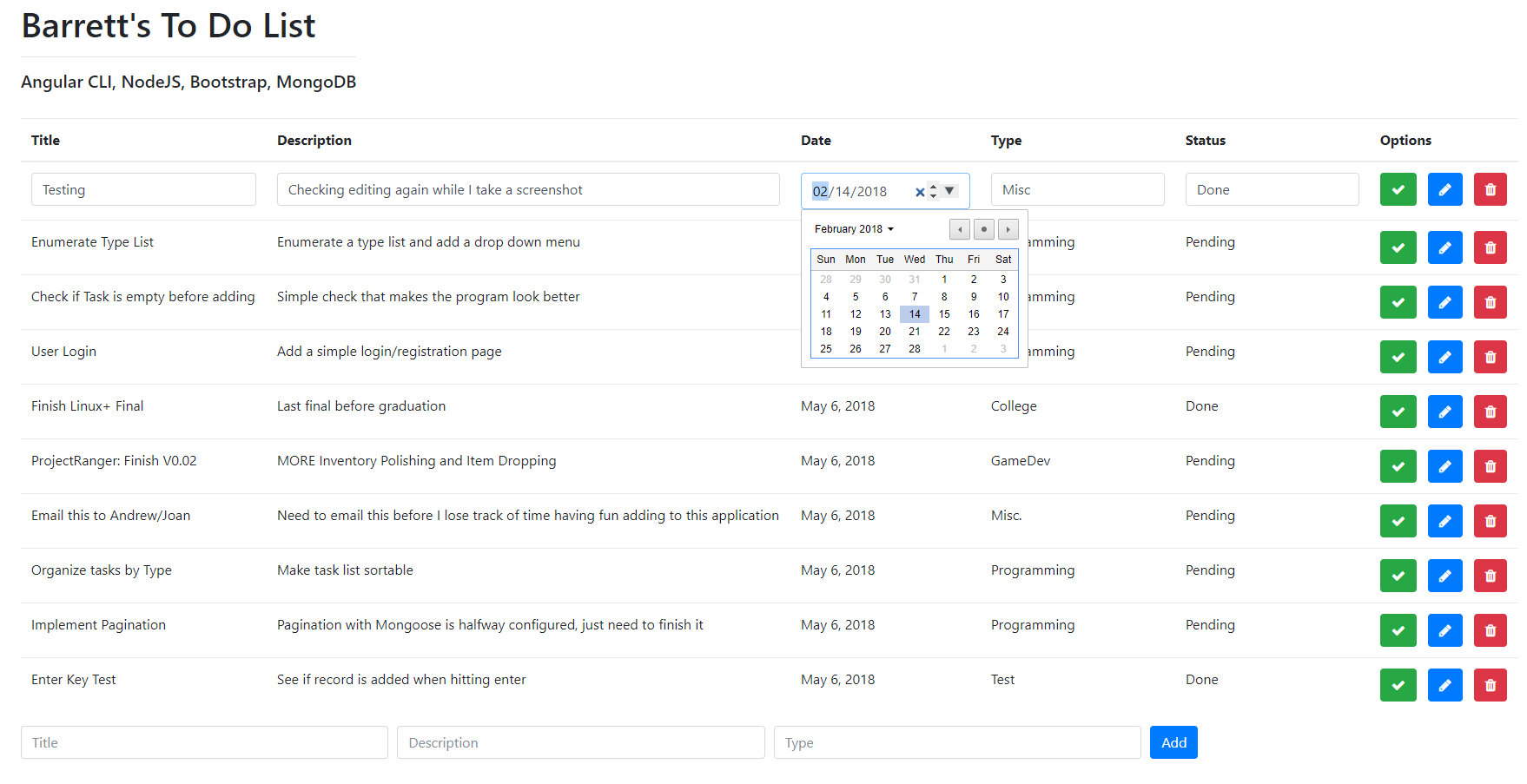Delete the ProjectRanger: Finish V0.02 task
1527x784 pixels.
point(1491,466)
